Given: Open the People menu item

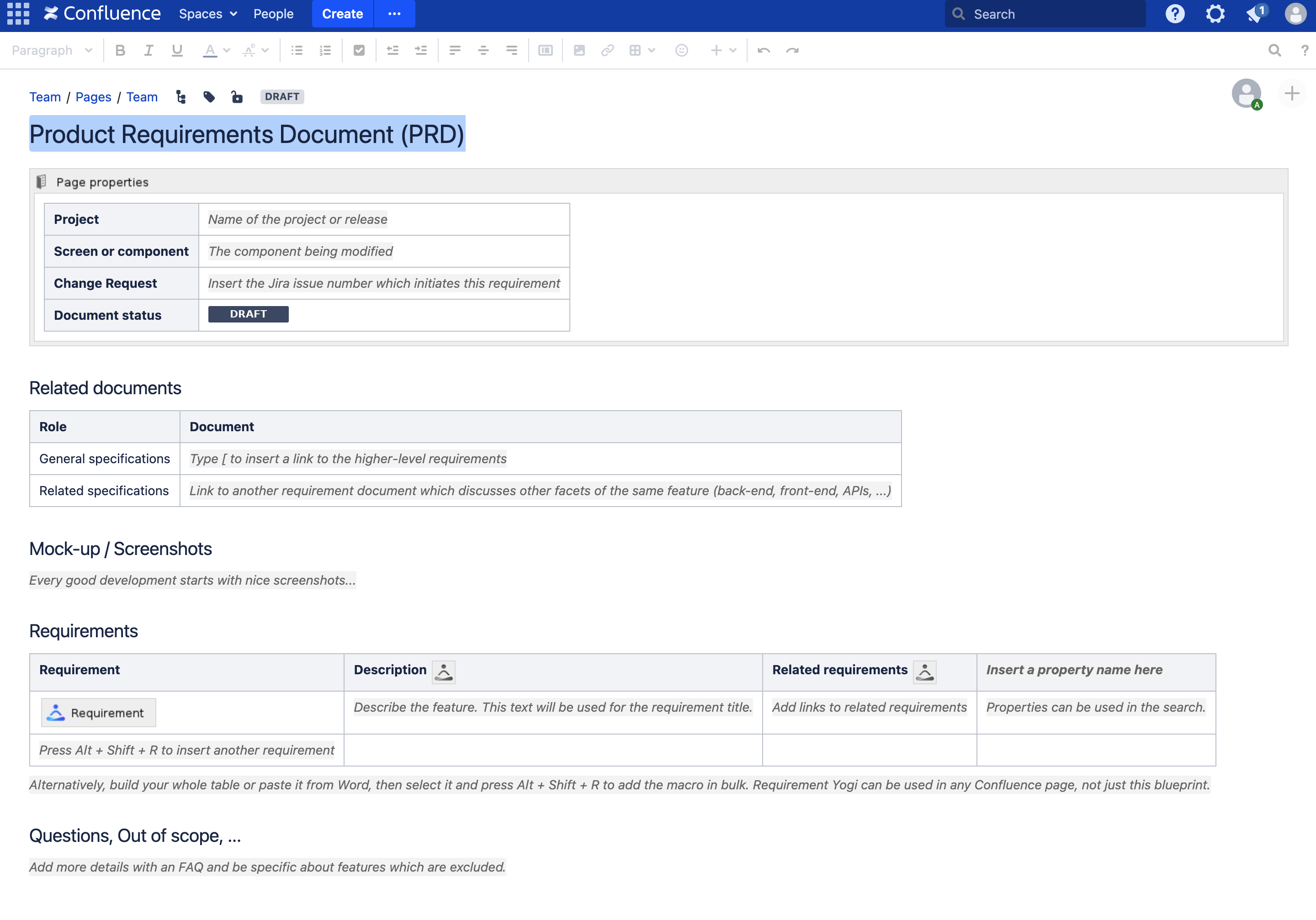Looking at the screenshot, I should tap(273, 14).
